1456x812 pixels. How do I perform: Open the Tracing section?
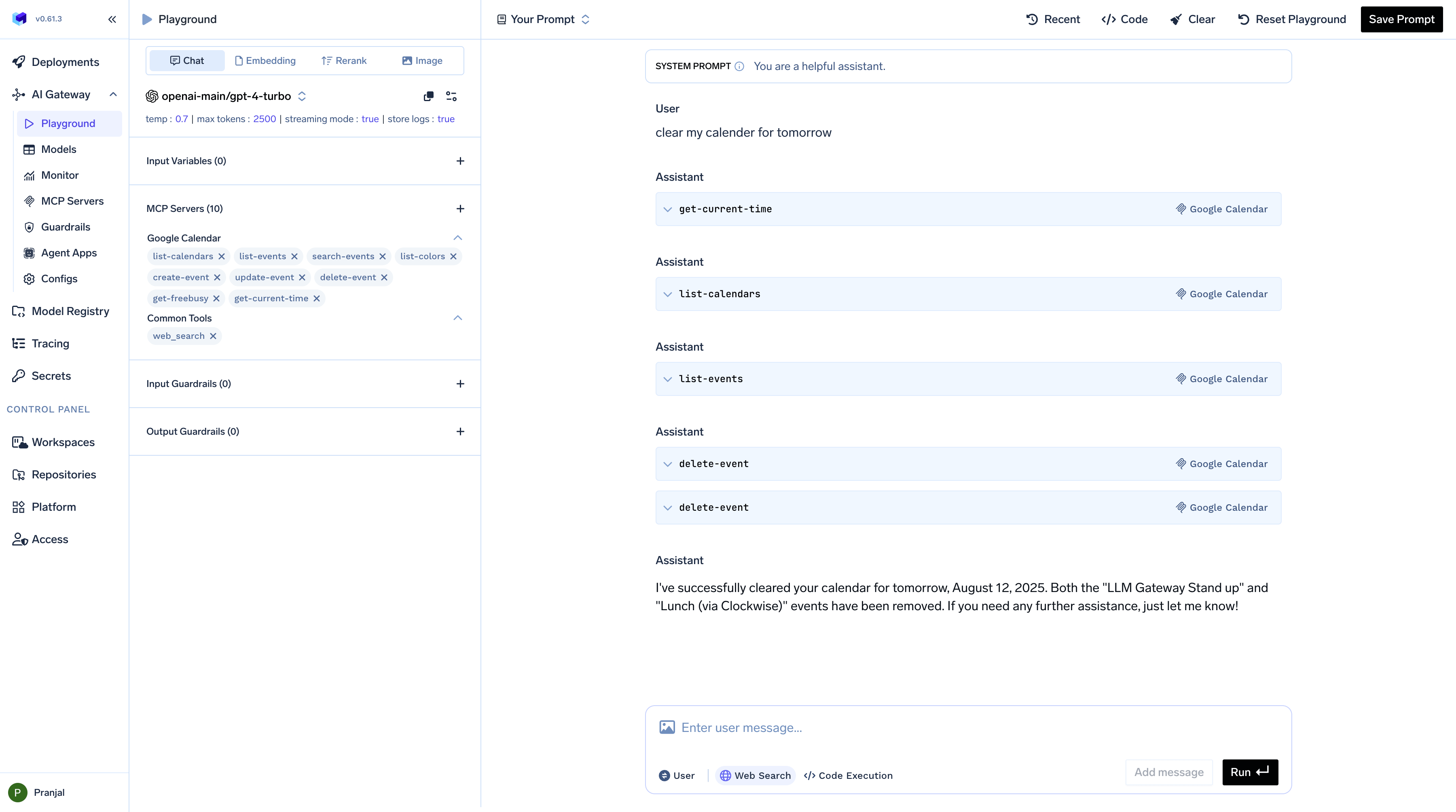click(50, 344)
